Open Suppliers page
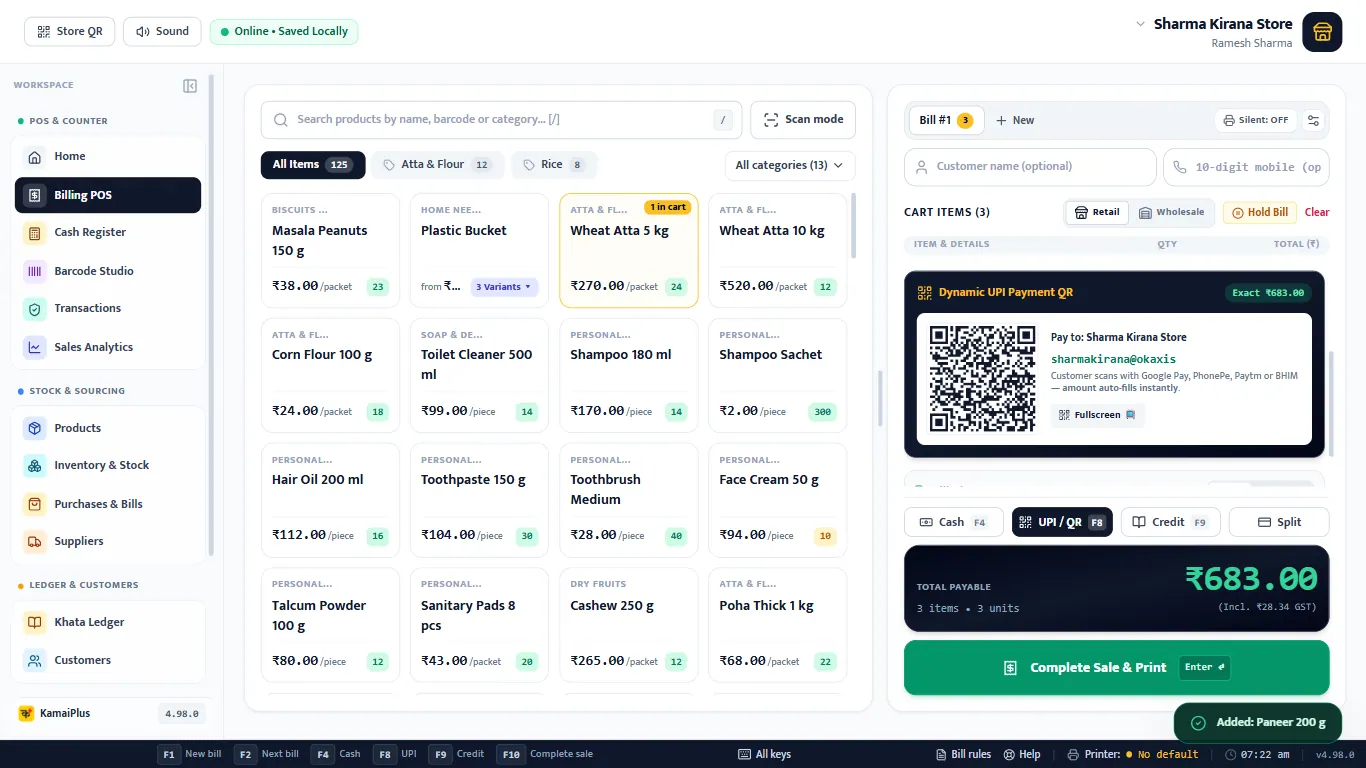This screenshot has width=1366, height=768. click(x=108, y=541)
